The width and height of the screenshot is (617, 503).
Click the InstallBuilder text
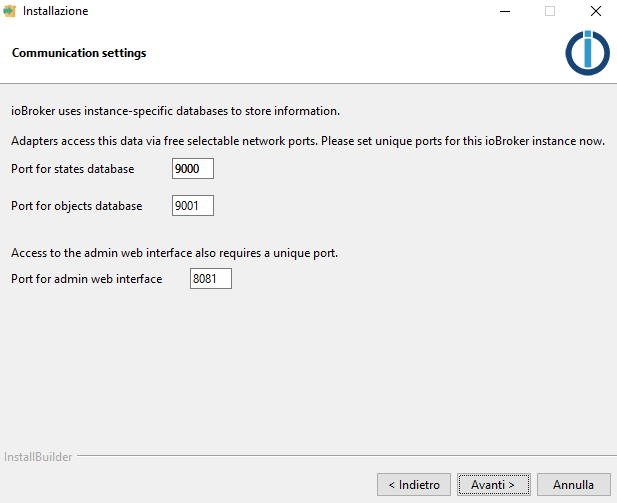(38, 457)
